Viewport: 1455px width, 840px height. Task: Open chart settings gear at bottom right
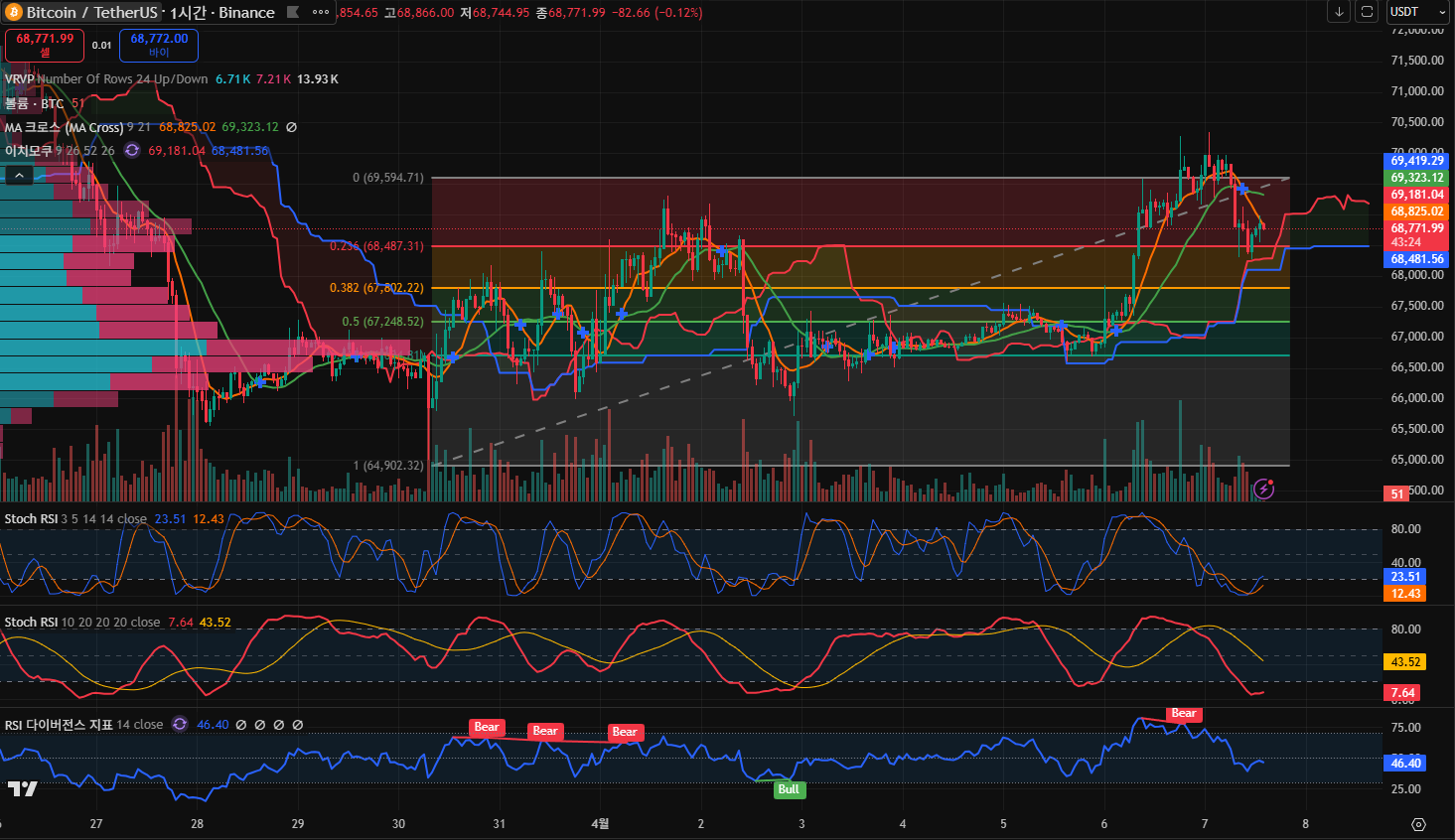coord(1418,824)
